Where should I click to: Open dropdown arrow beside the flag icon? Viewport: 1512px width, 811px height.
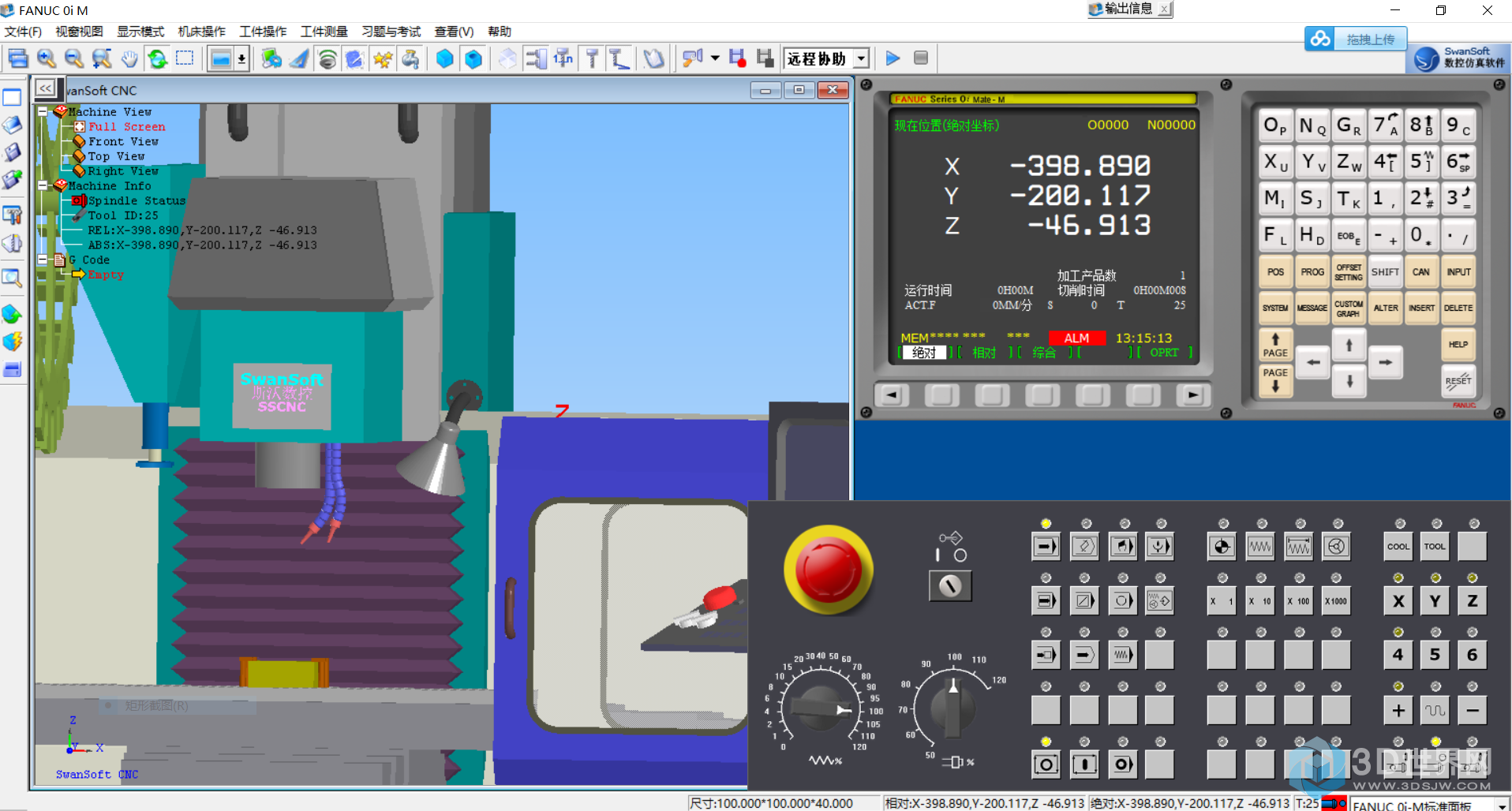coord(715,58)
